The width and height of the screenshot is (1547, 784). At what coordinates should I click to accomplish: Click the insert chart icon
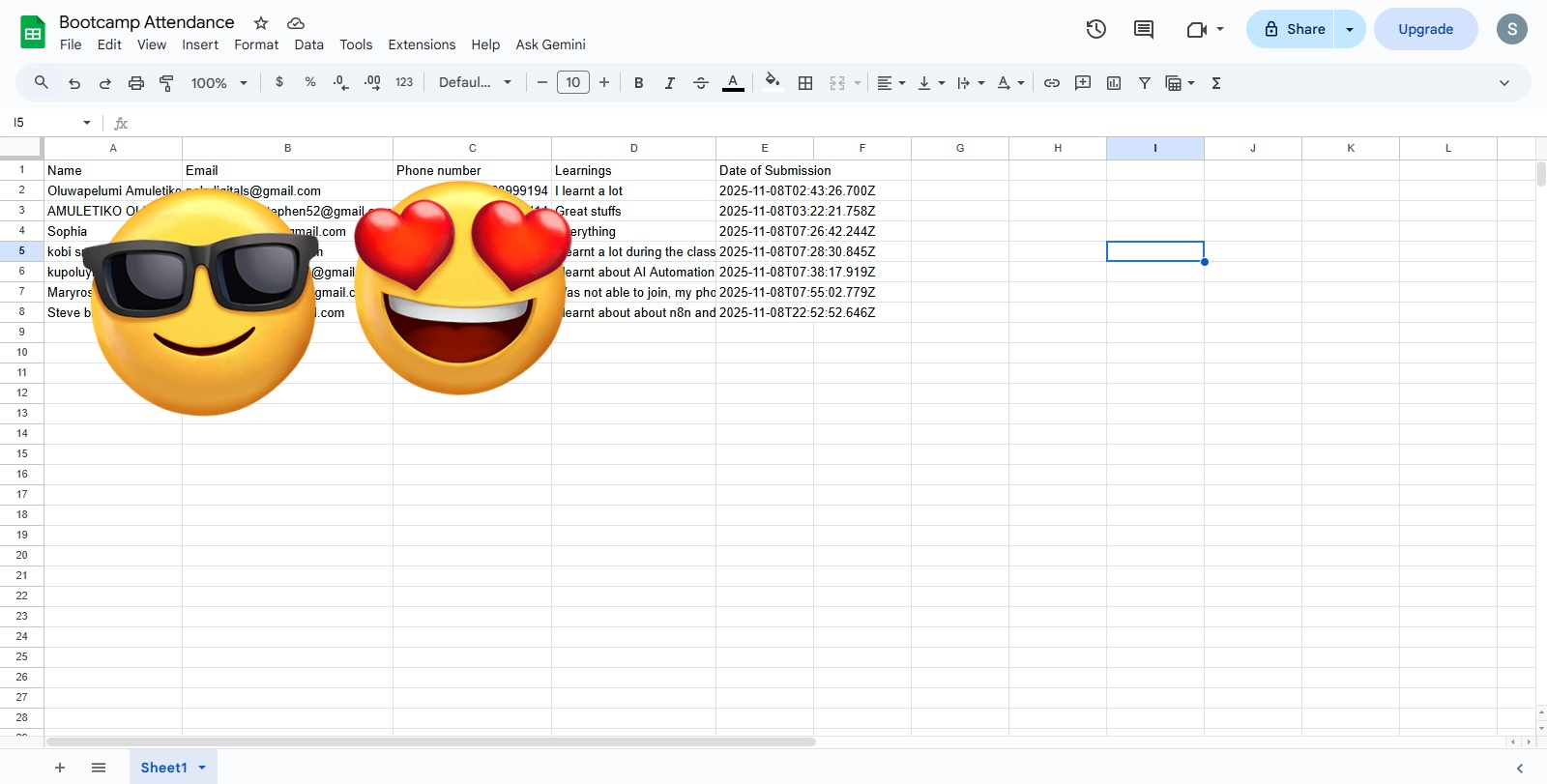click(x=1114, y=83)
